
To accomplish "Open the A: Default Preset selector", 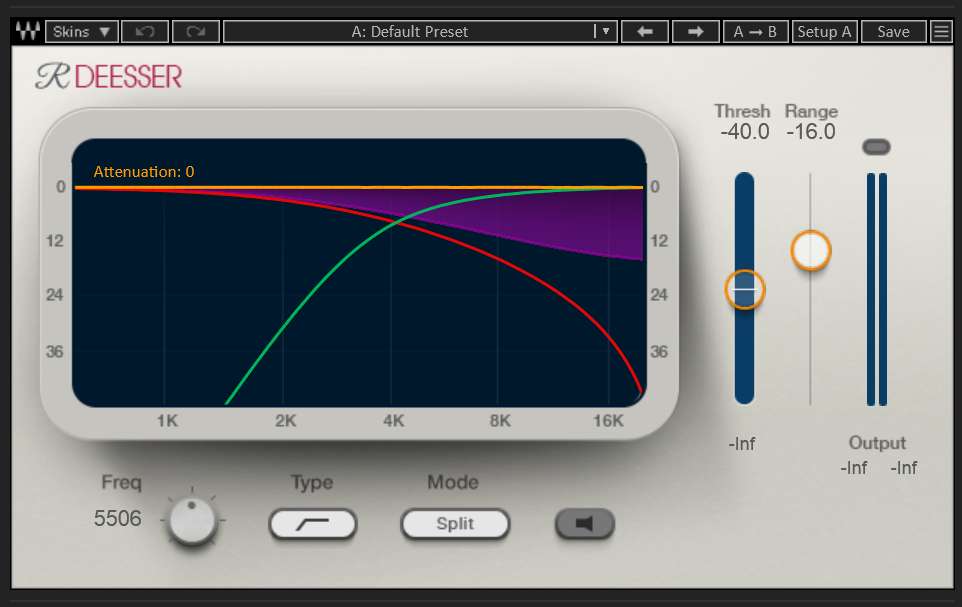I will click(x=409, y=31).
